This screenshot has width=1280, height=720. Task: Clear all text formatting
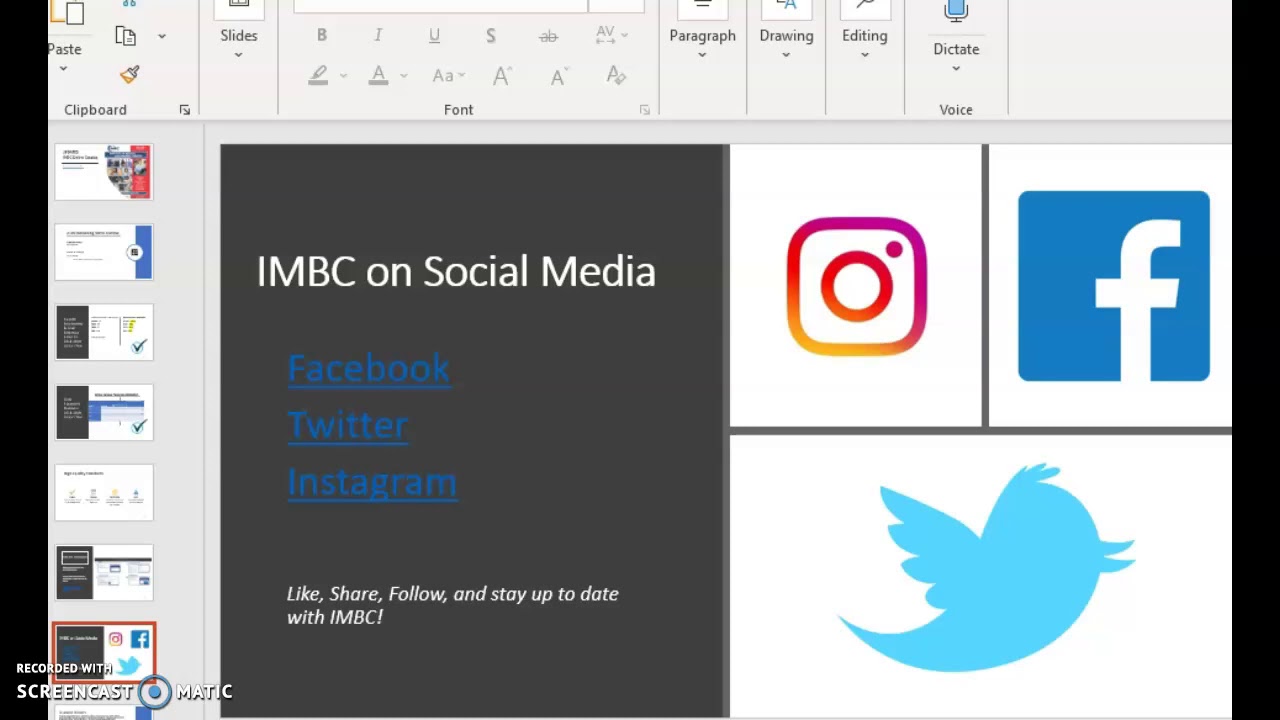[x=616, y=75]
